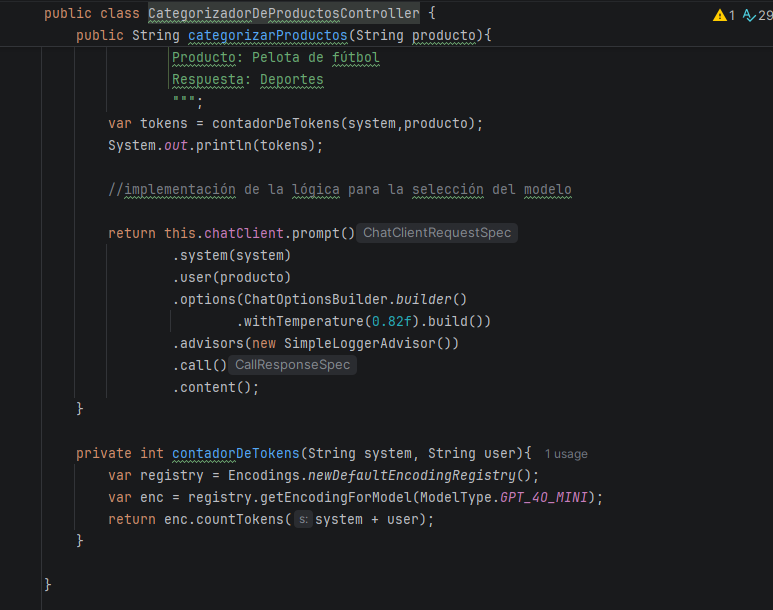Click the comment about selección del modelo
773x610 pixels.
click(340, 189)
